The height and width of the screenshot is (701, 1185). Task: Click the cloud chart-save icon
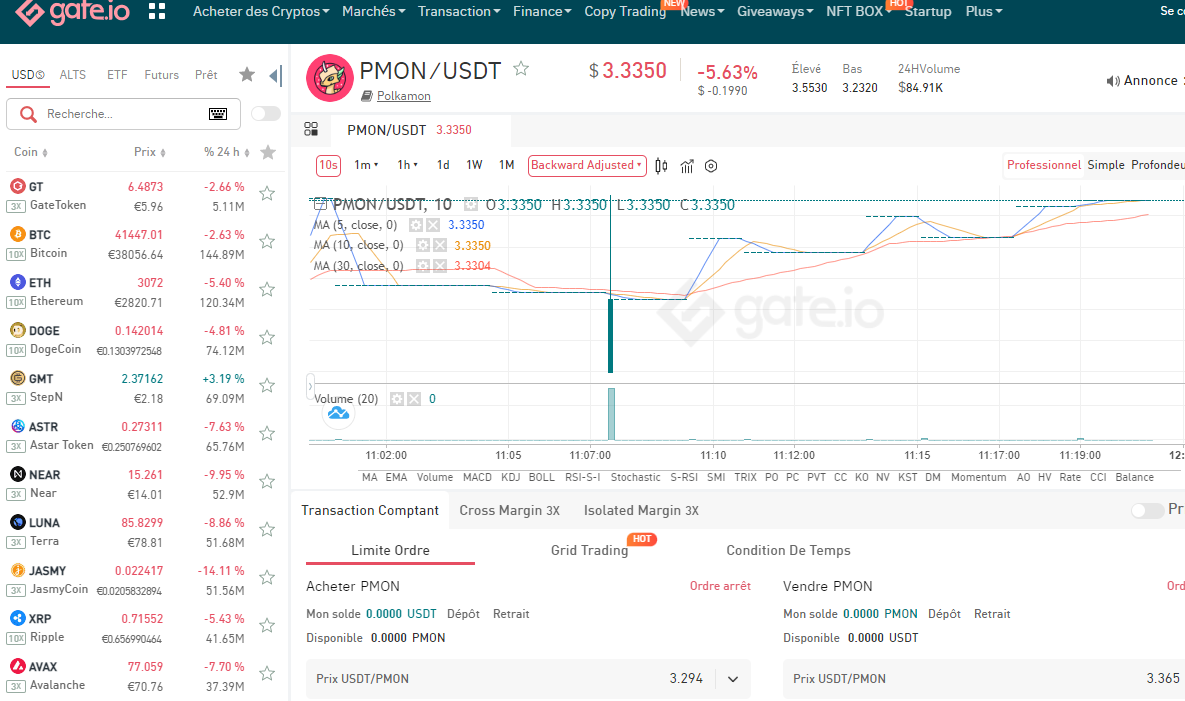click(x=339, y=413)
